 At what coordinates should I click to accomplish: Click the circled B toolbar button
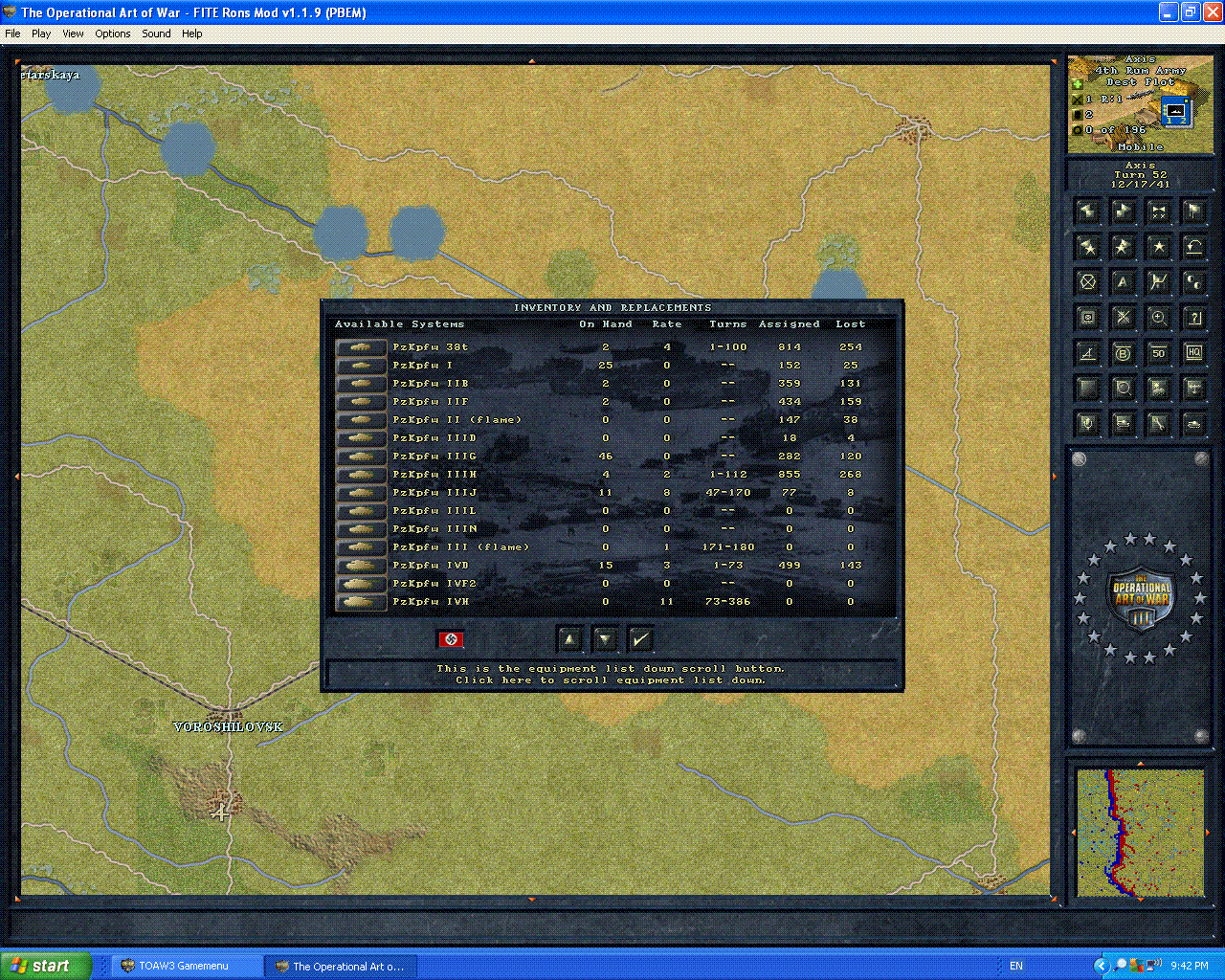(x=1123, y=353)
